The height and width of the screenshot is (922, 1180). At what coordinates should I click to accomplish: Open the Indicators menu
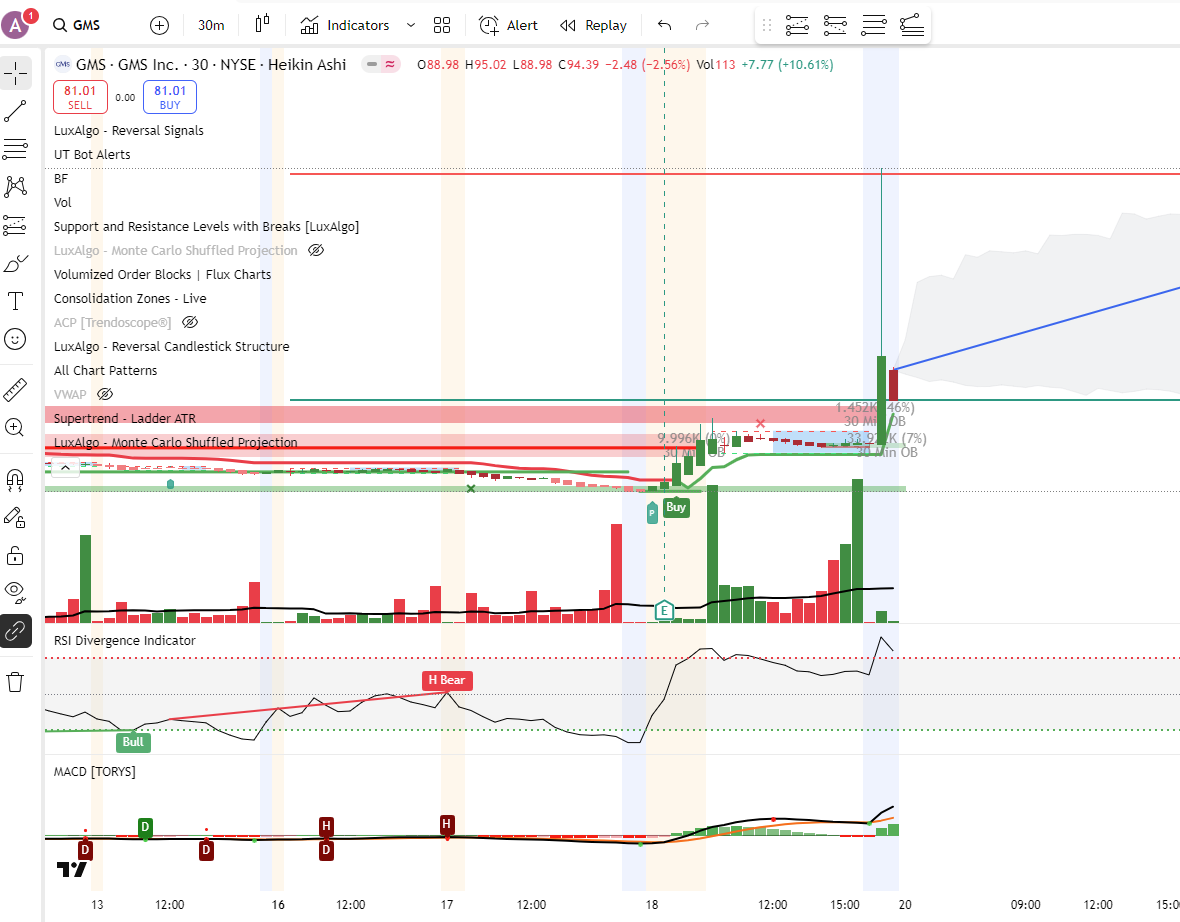[x=345, y=25]
